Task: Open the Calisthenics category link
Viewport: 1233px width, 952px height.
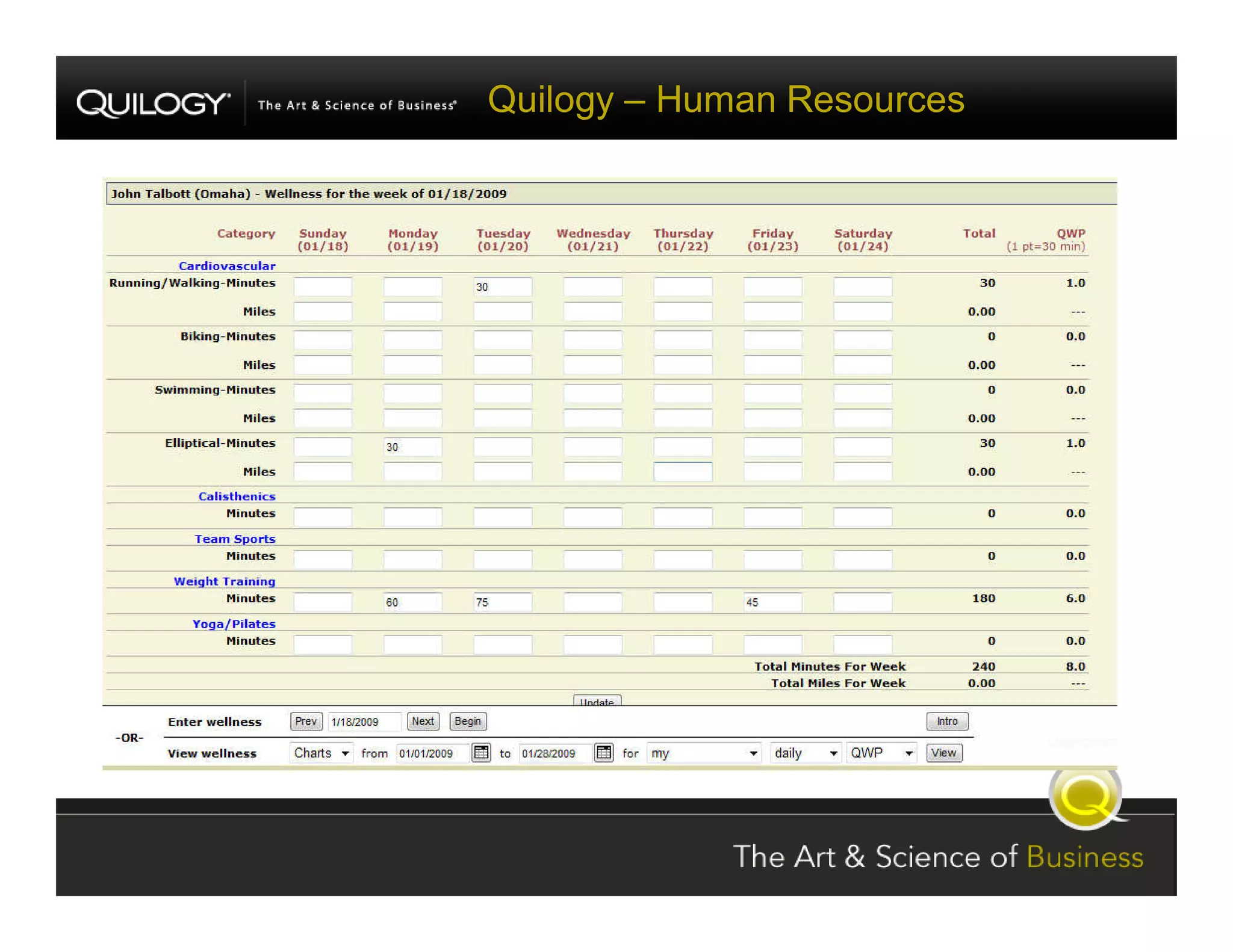Action: tap(237, 496)
